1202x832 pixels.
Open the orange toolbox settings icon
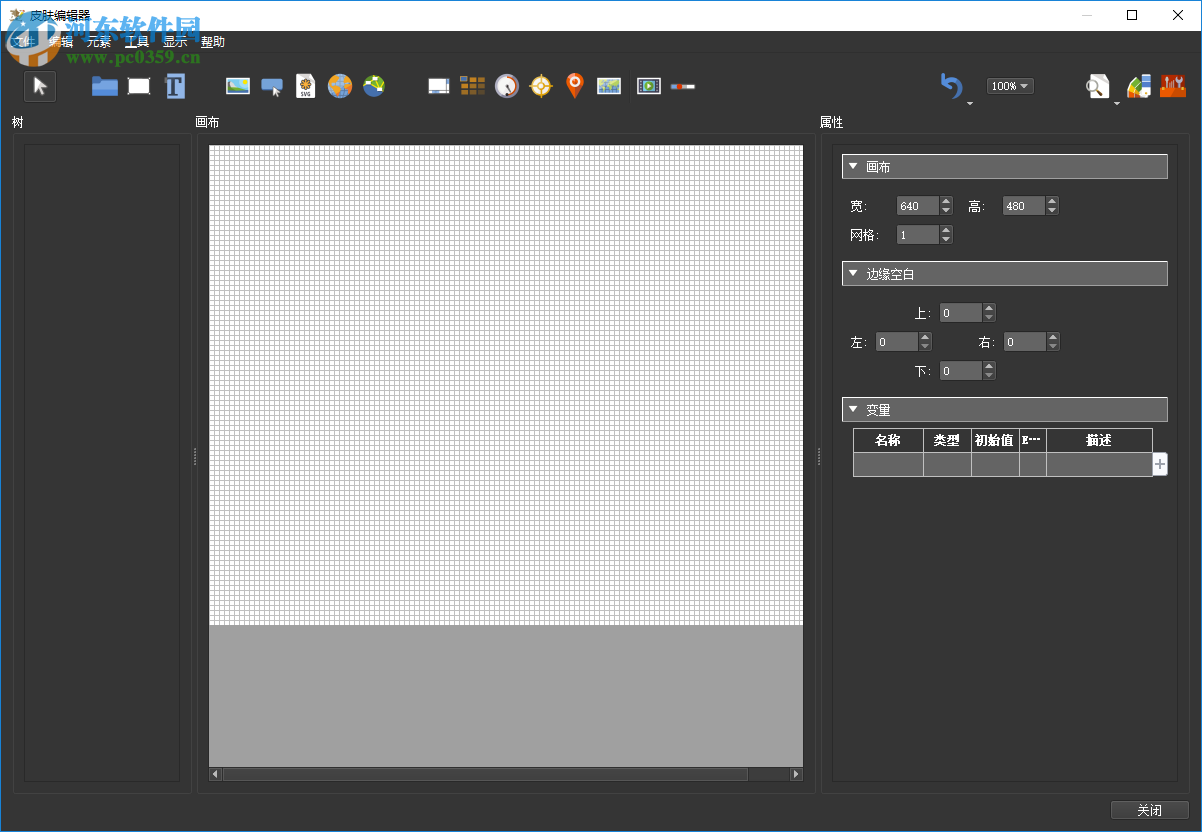pos(1173,86)
